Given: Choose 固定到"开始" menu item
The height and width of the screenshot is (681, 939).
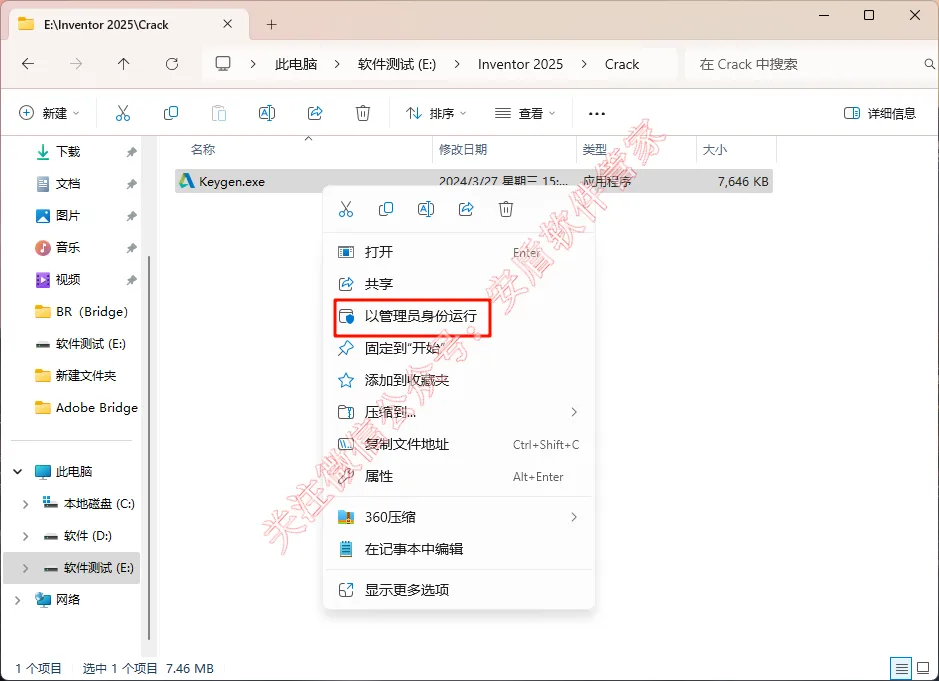Looking at the screenshot, I should 459,348.
